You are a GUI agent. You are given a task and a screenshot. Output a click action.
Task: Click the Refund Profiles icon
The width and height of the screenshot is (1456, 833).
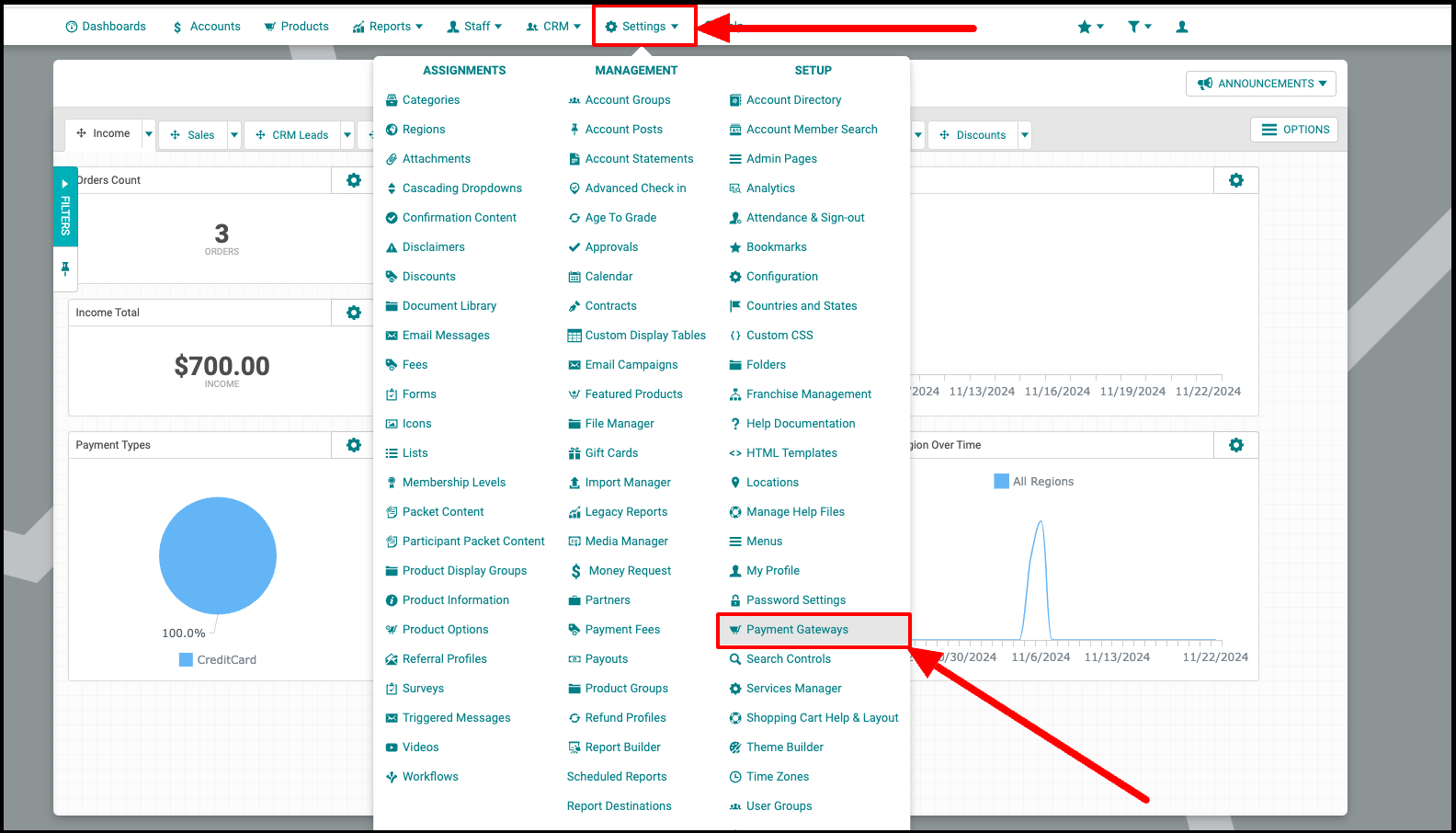(574, 718)
